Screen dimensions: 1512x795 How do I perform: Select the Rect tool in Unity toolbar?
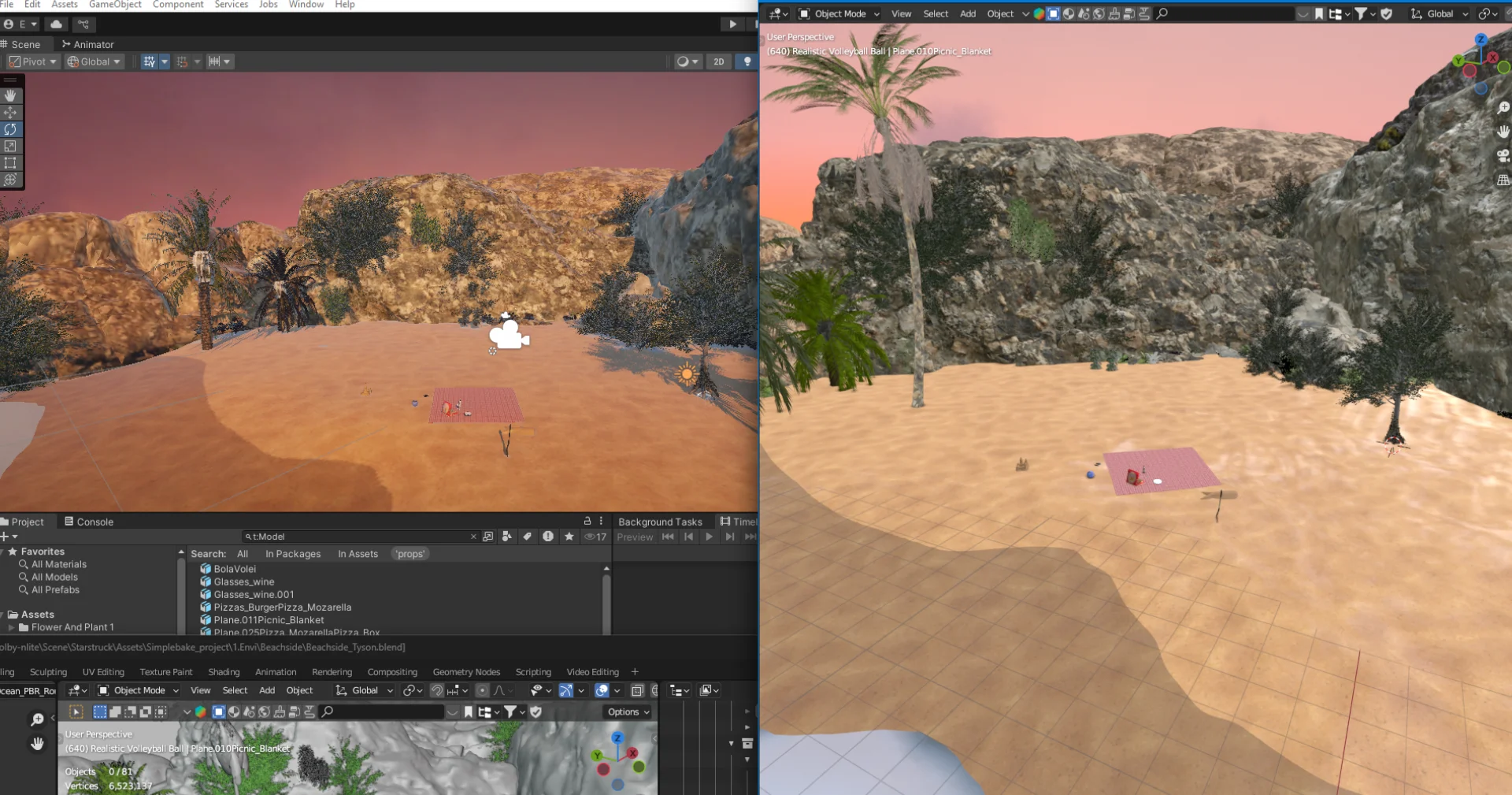[x=10, y=162]
